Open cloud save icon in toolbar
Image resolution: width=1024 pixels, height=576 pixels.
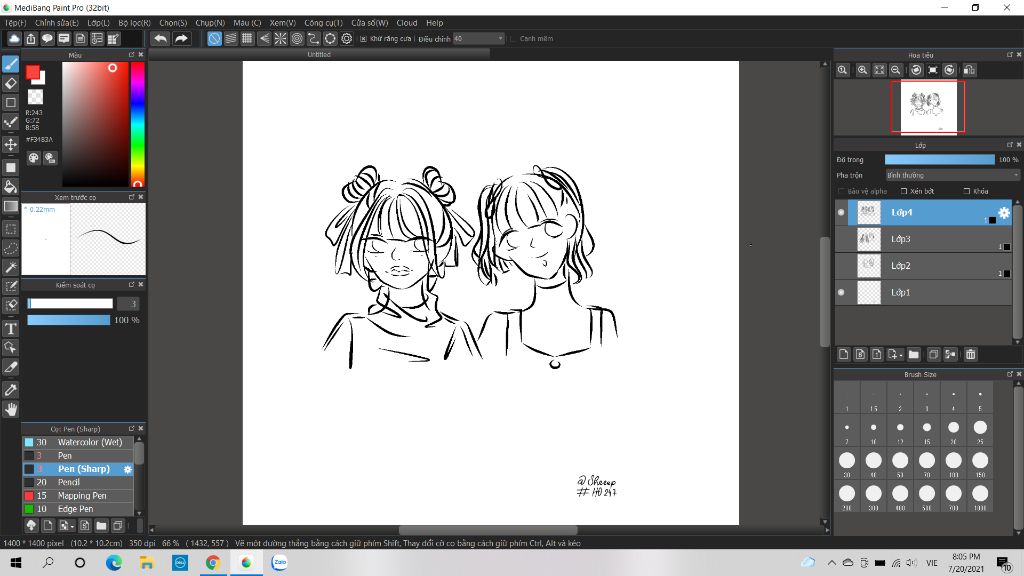(x=14, y=39)
